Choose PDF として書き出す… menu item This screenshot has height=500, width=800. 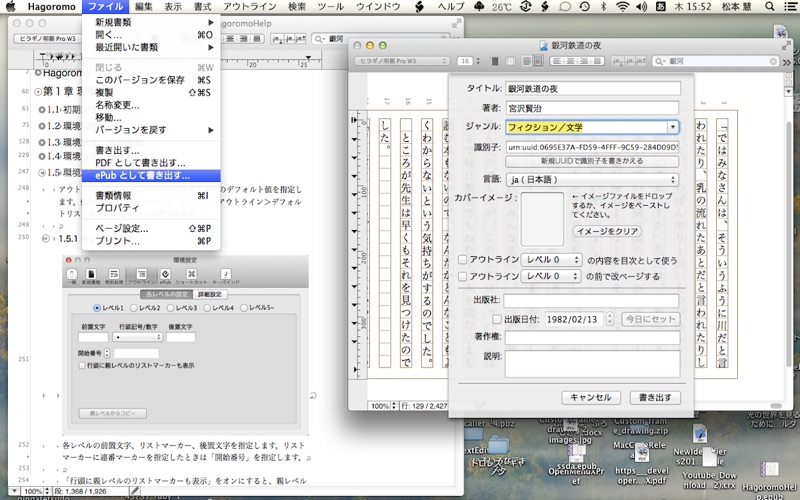(151, 163)
